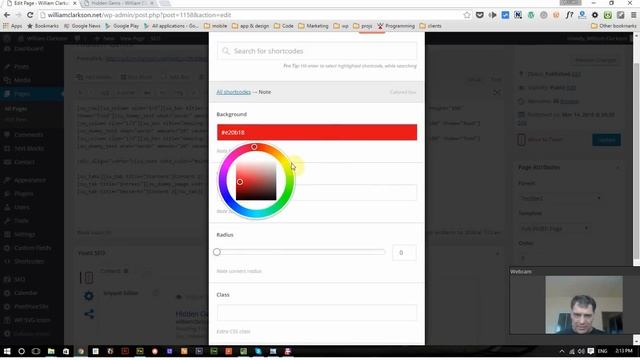Toggle editor distraction-free fullscreen icon
Image resolution: width=640 pixels, height=360 pixels.
click(497, 93)
